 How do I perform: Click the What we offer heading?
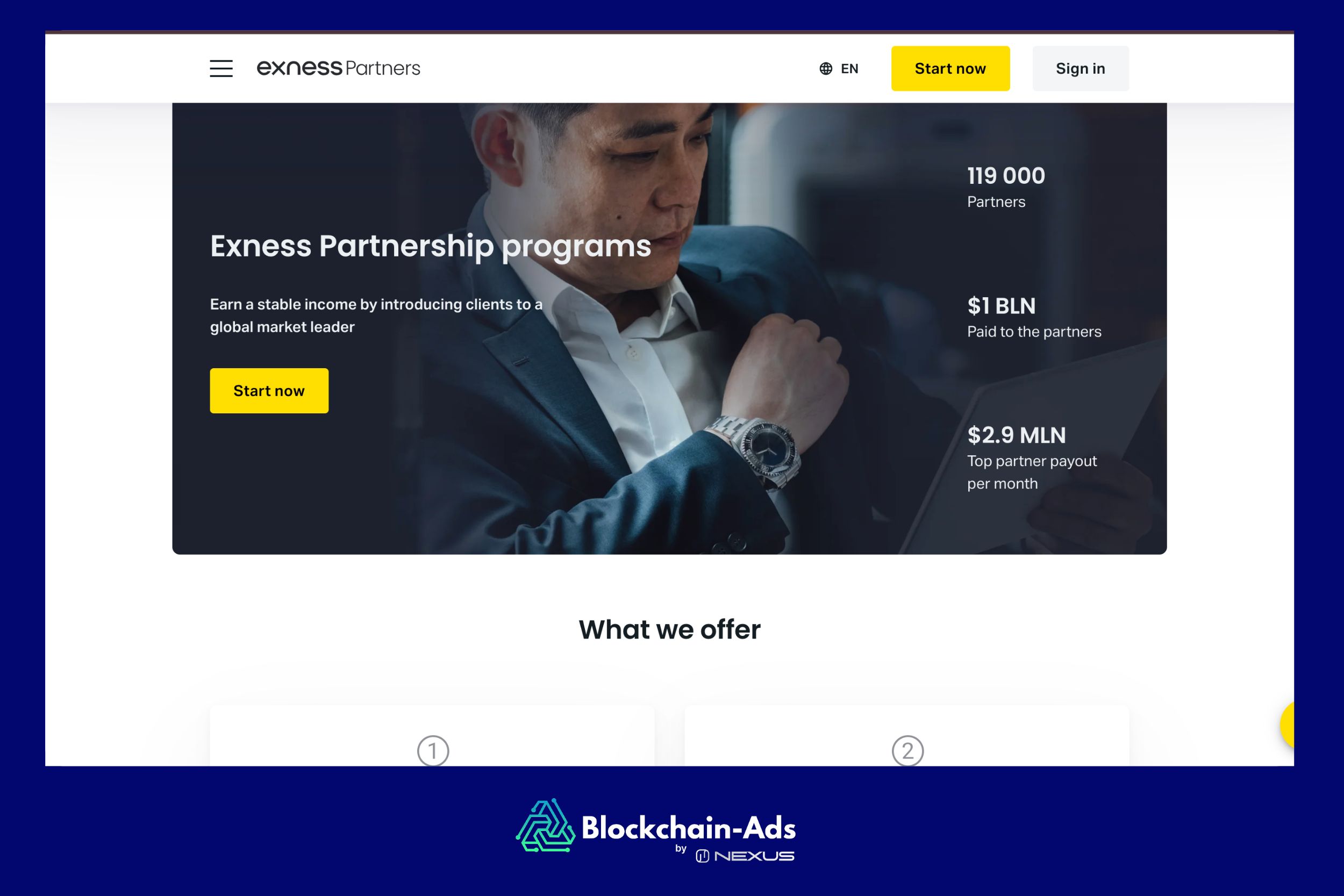670,630
